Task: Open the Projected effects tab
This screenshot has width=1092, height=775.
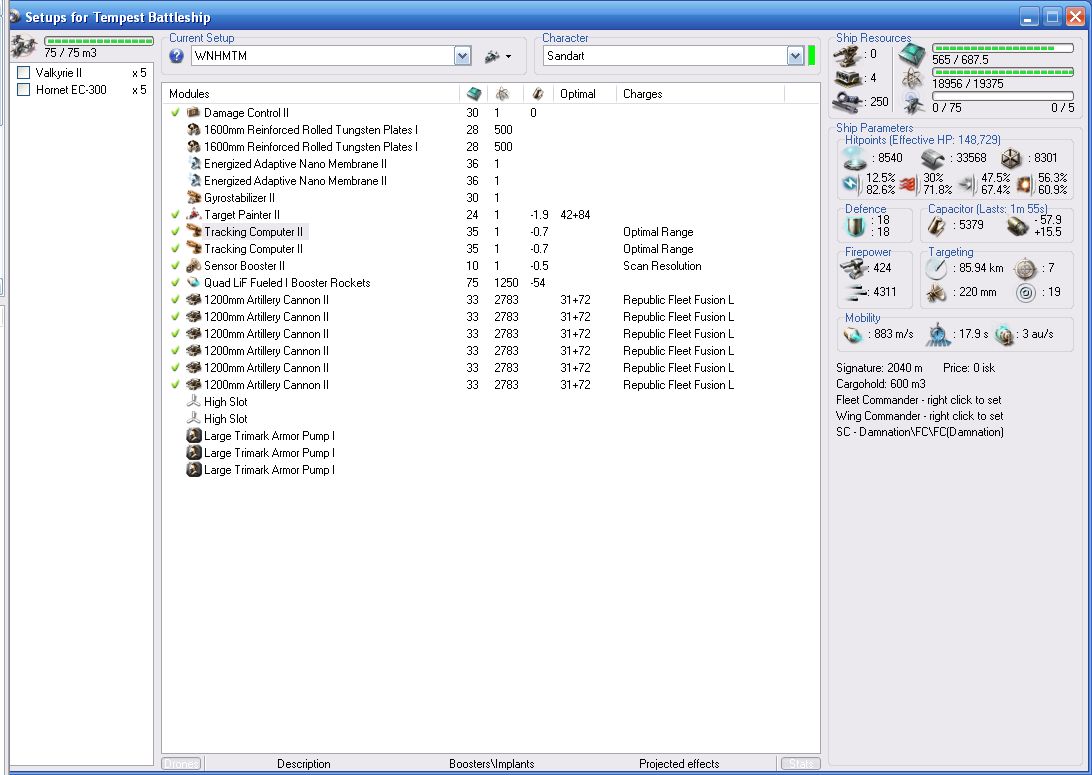Action: click(679, 764)
